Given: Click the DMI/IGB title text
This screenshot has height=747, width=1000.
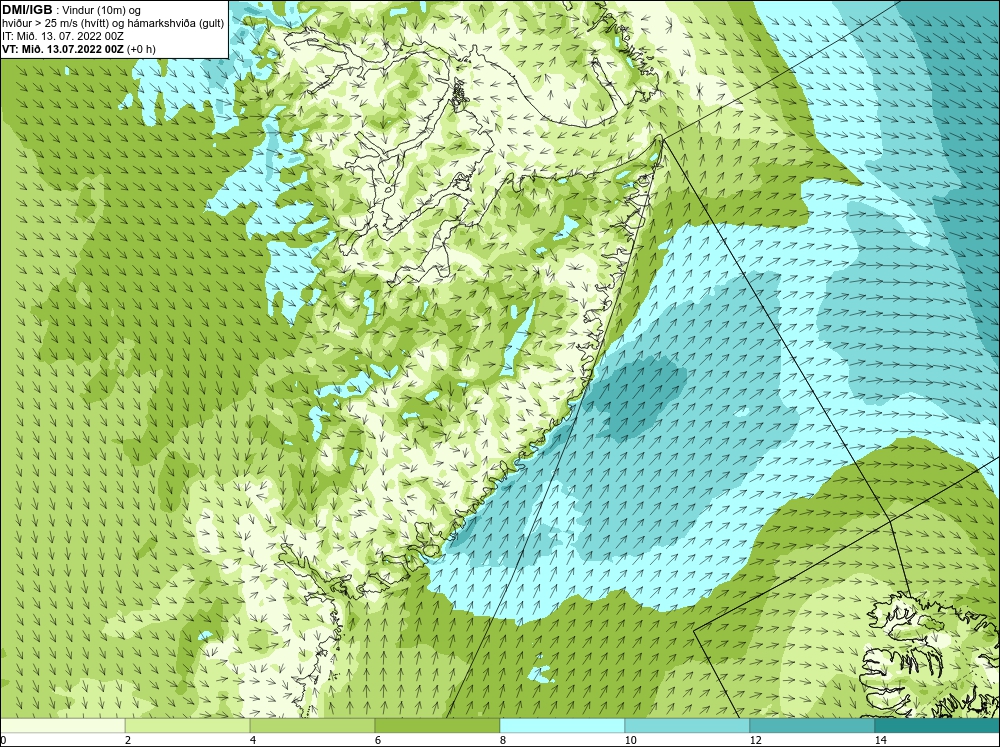Looking at the screenshot, I should click(x=27, y=10).
